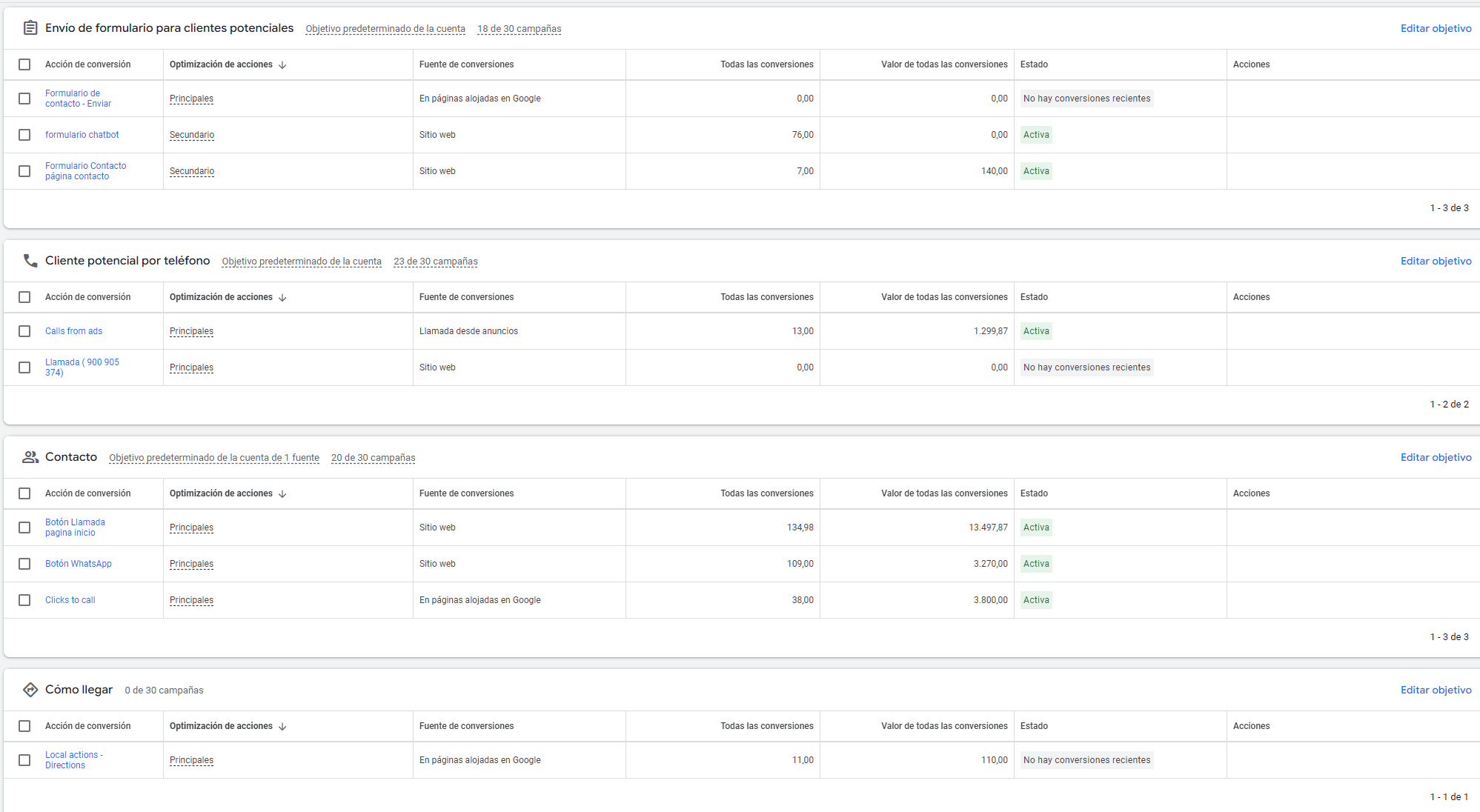Sort Cómo llegar table by Estado column
Image resolution: width=1480 pixels, height=812 pixels.
point(1034,726)
